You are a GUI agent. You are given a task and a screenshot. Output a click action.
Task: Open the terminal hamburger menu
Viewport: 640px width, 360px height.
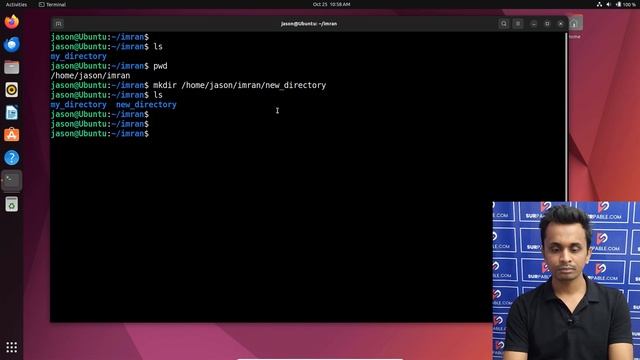tap(518, 24)
